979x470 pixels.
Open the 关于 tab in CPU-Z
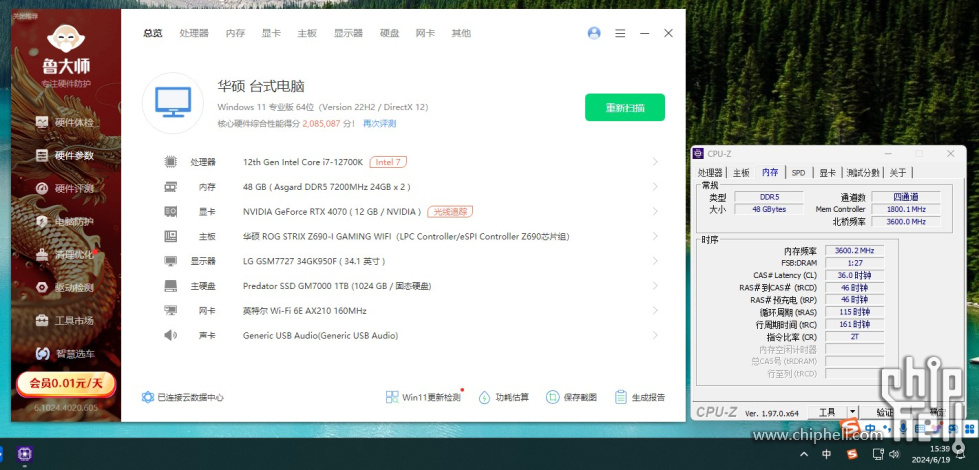[898, 173]
